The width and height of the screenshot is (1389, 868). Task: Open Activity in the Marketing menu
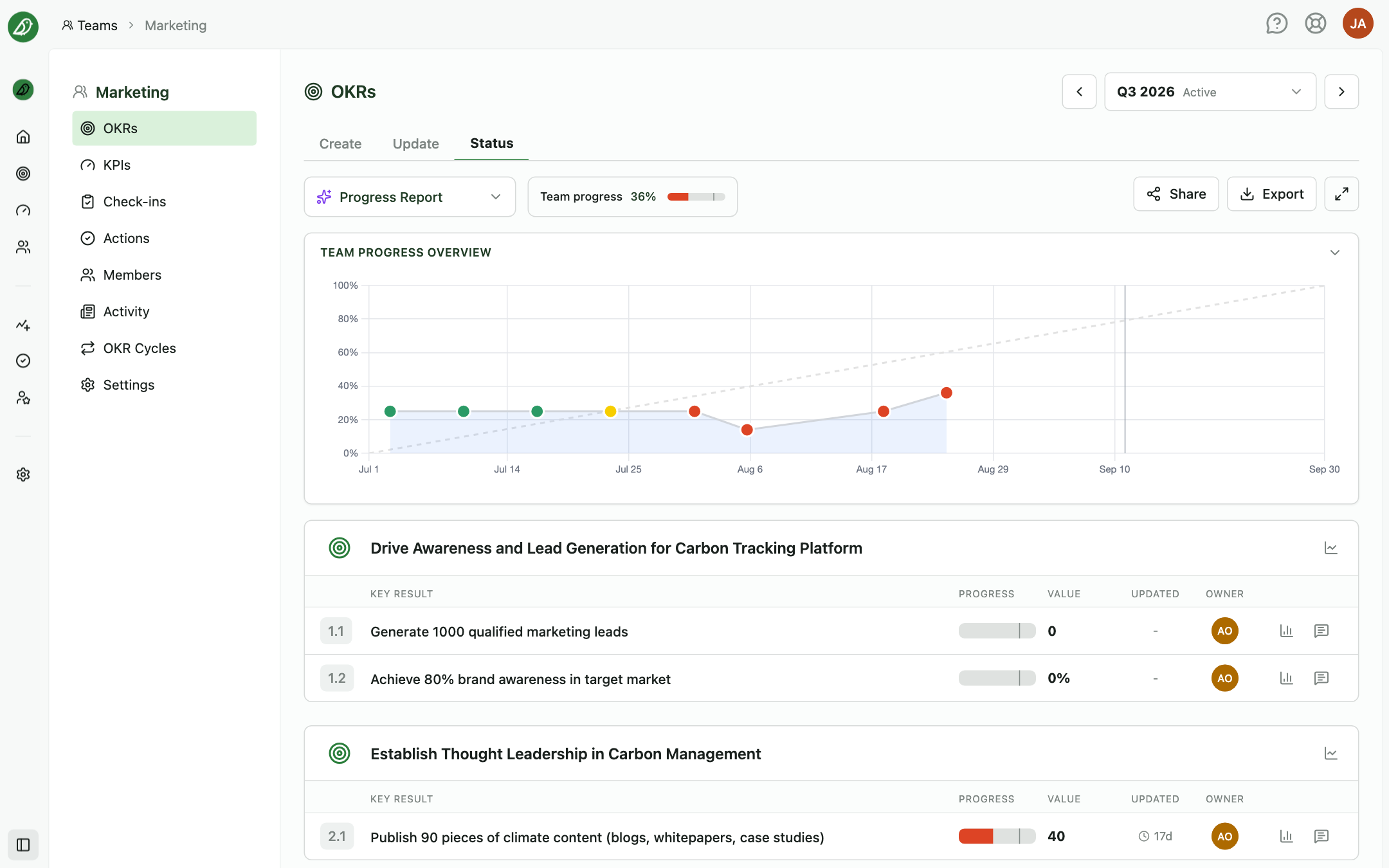164,312
